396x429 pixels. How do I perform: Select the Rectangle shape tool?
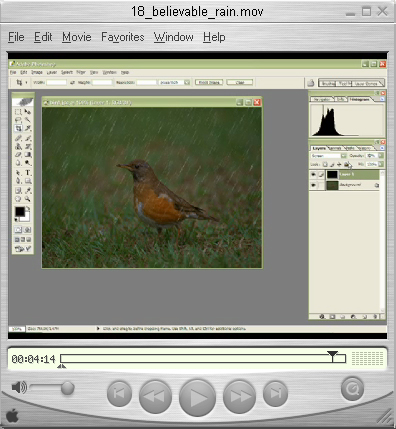[x=28, y=181]
